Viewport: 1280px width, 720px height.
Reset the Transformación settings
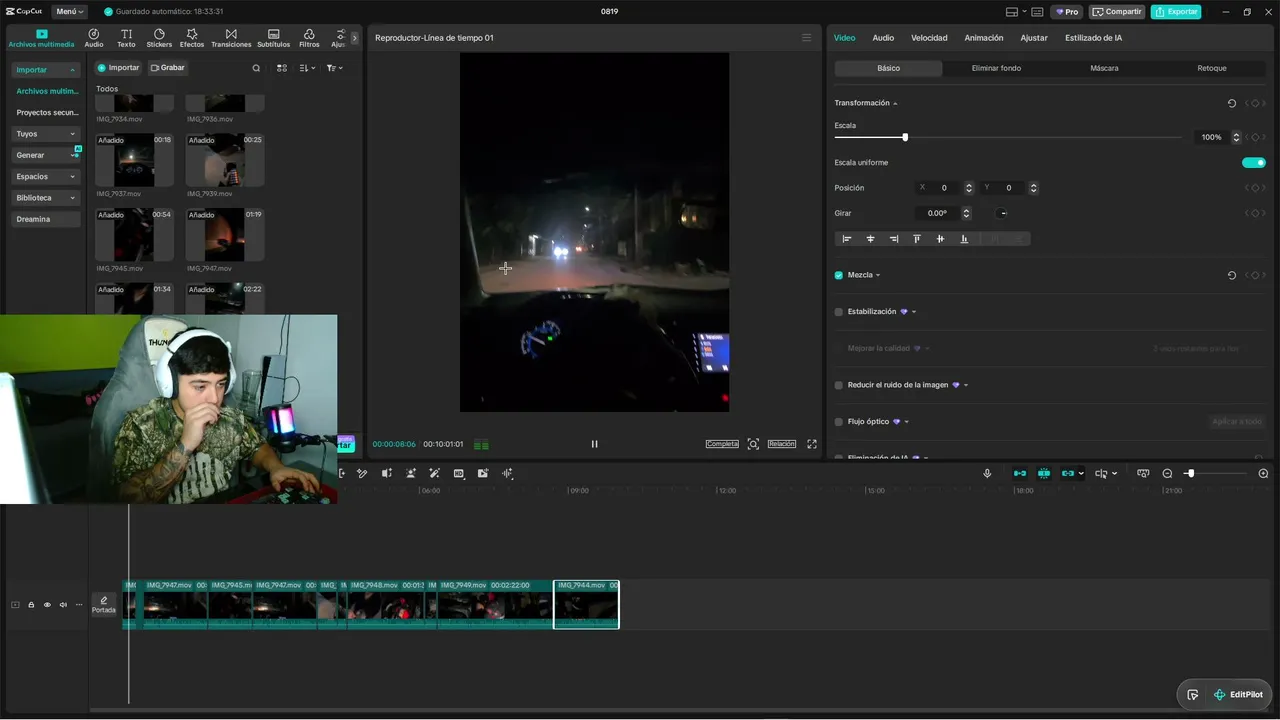click(x=1231, y=103)
